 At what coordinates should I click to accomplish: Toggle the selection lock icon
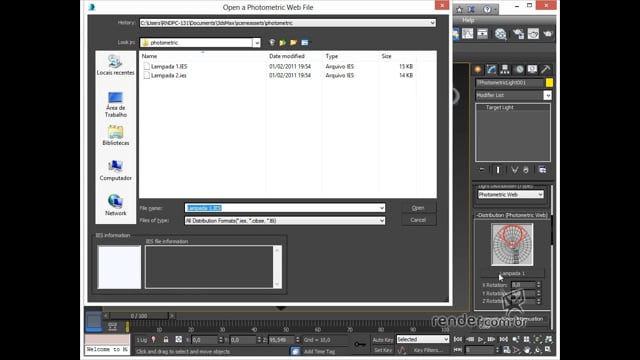166,340
